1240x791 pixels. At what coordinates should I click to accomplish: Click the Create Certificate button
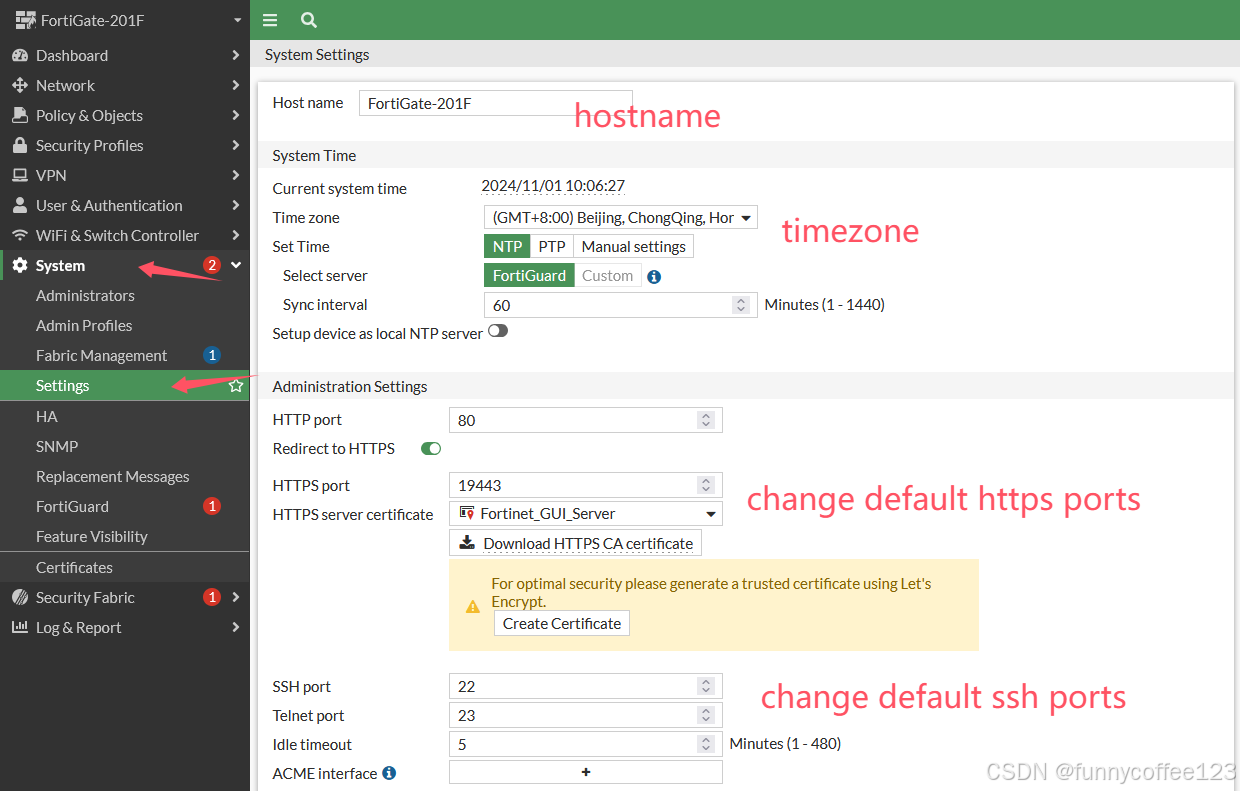(562, 623)
